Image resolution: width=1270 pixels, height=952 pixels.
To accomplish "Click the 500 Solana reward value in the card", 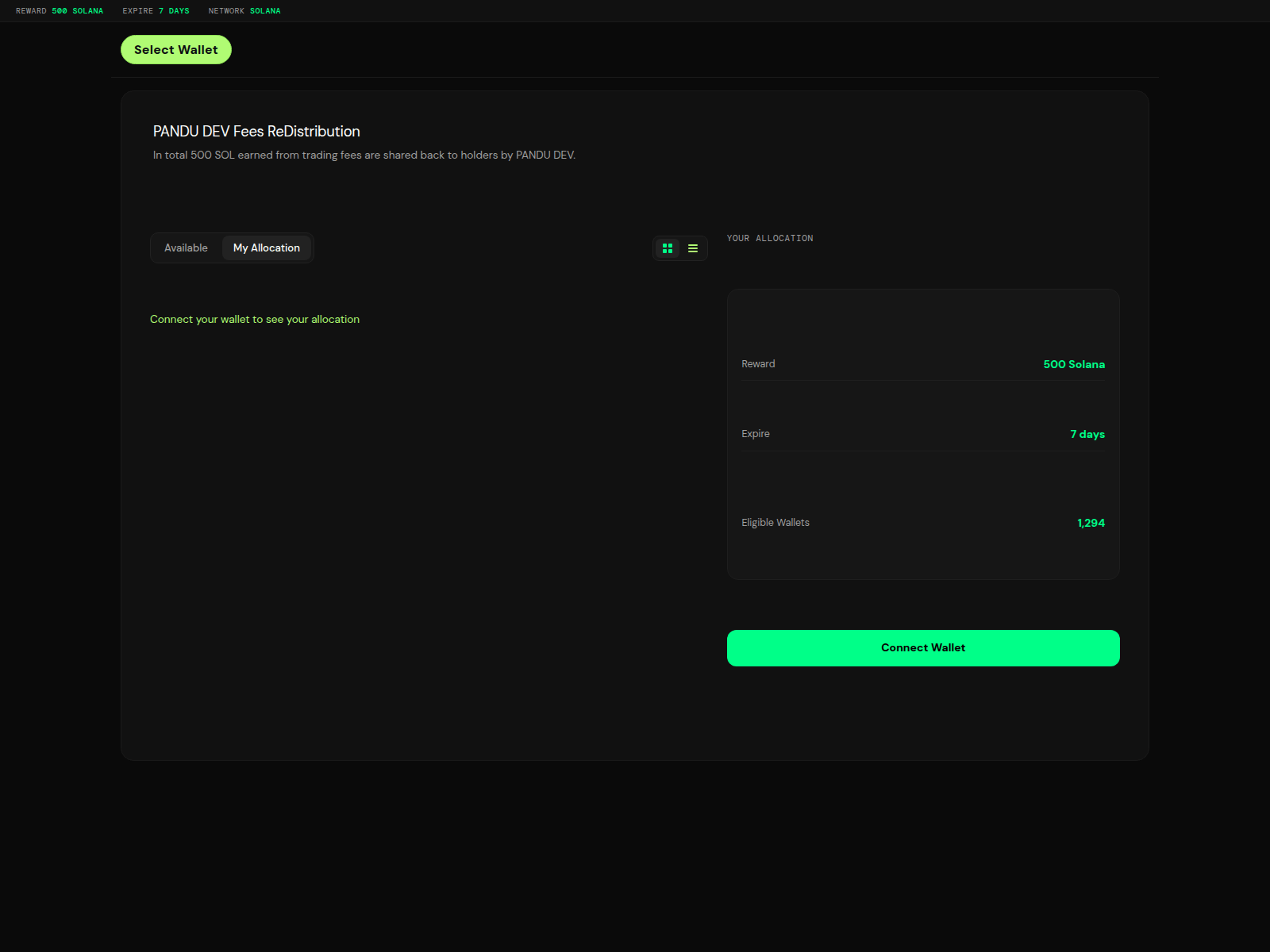I will click(x=1073, y=364).
